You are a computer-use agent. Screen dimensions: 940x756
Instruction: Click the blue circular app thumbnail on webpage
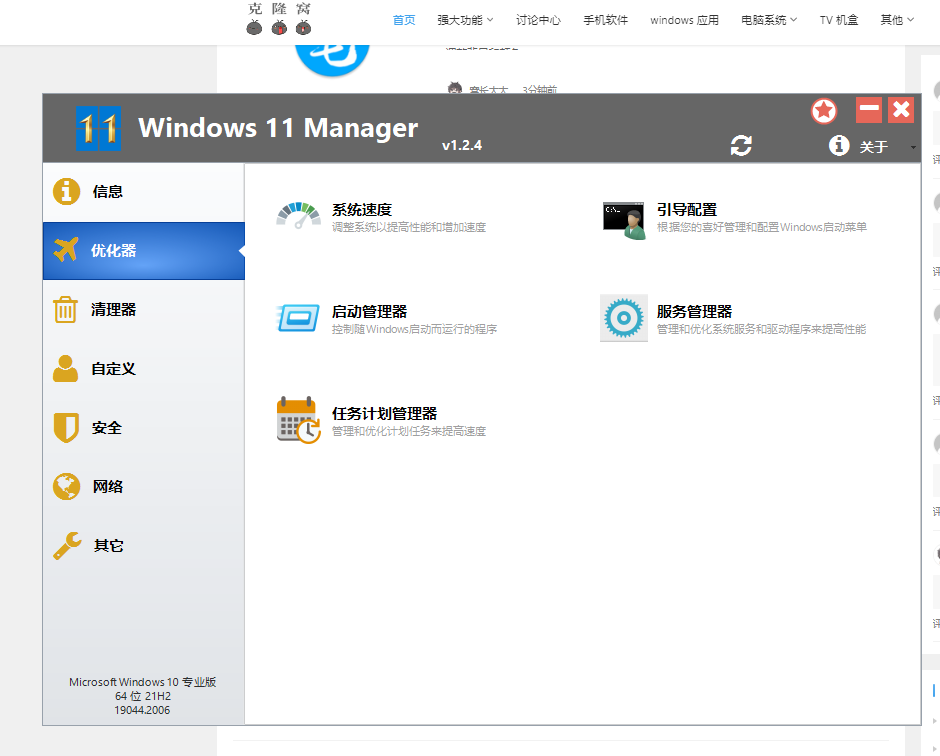tap(332, 60)
